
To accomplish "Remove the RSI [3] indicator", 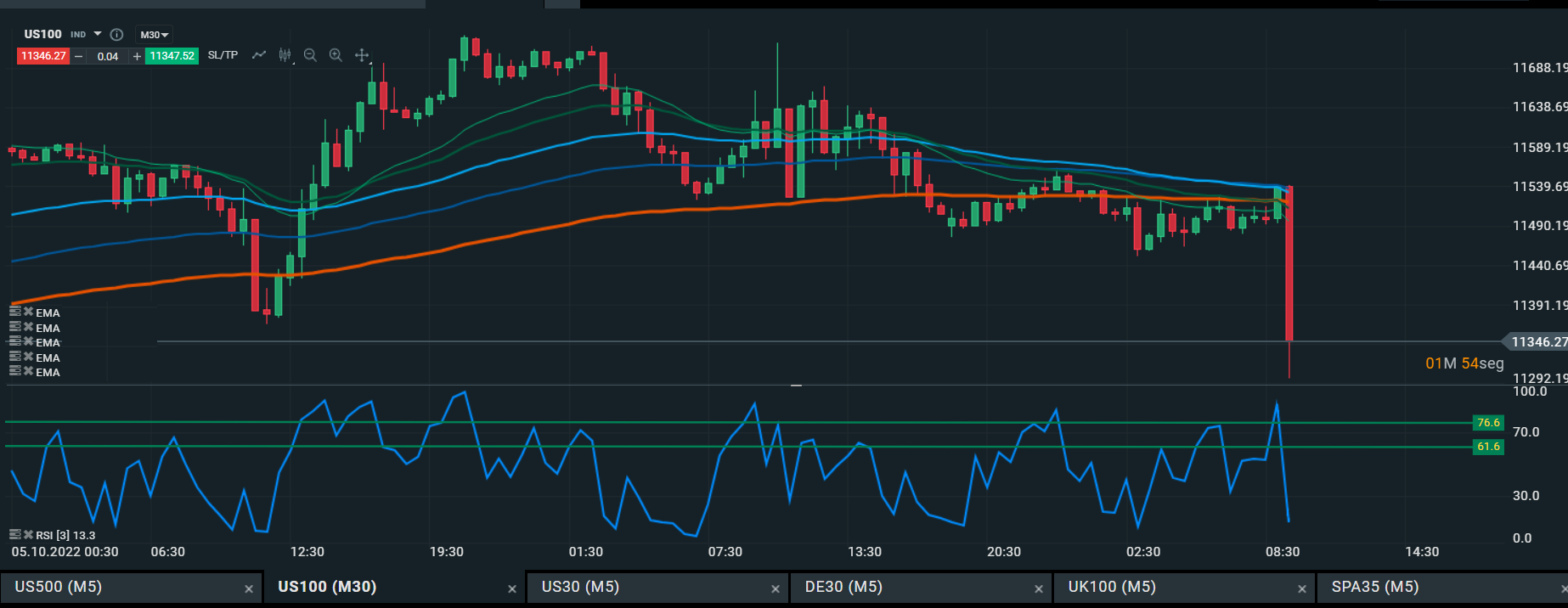I will click(x=28, y=535).
